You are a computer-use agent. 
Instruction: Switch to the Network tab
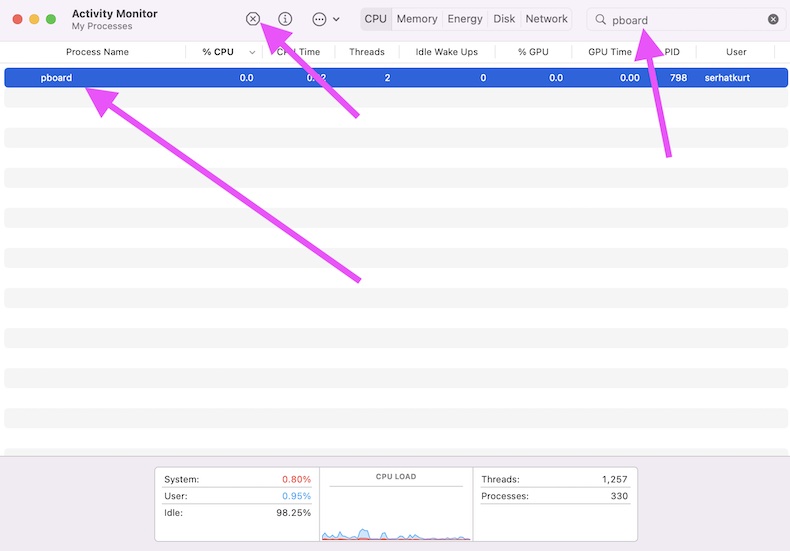(546, 19)
